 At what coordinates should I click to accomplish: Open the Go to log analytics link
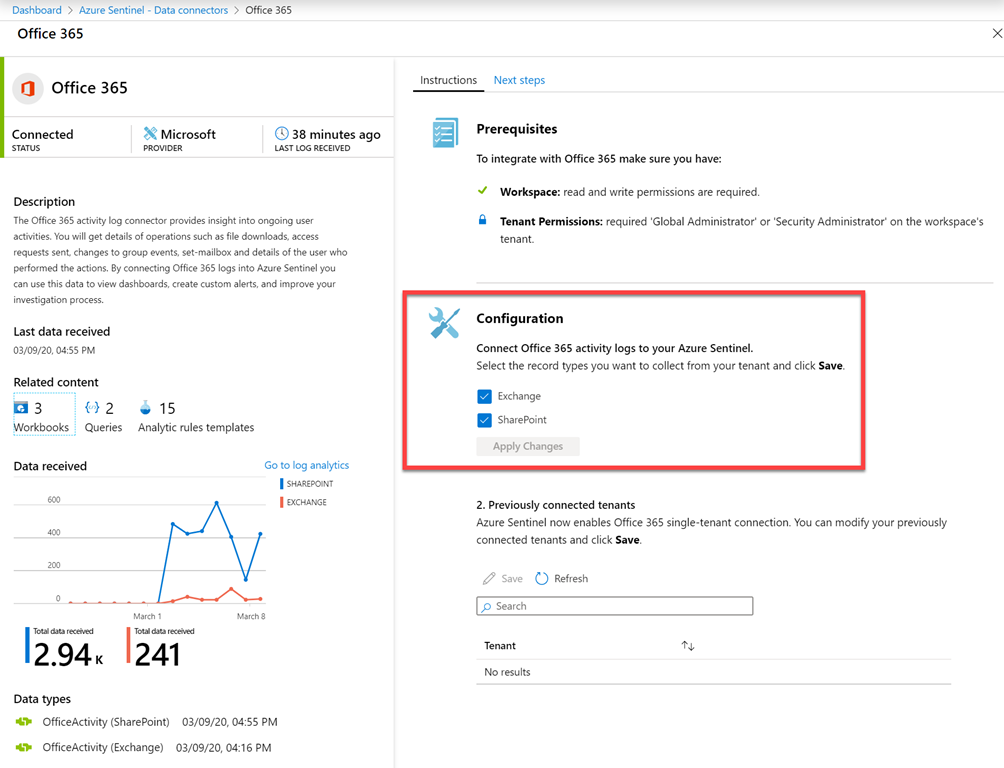point(306,465)
